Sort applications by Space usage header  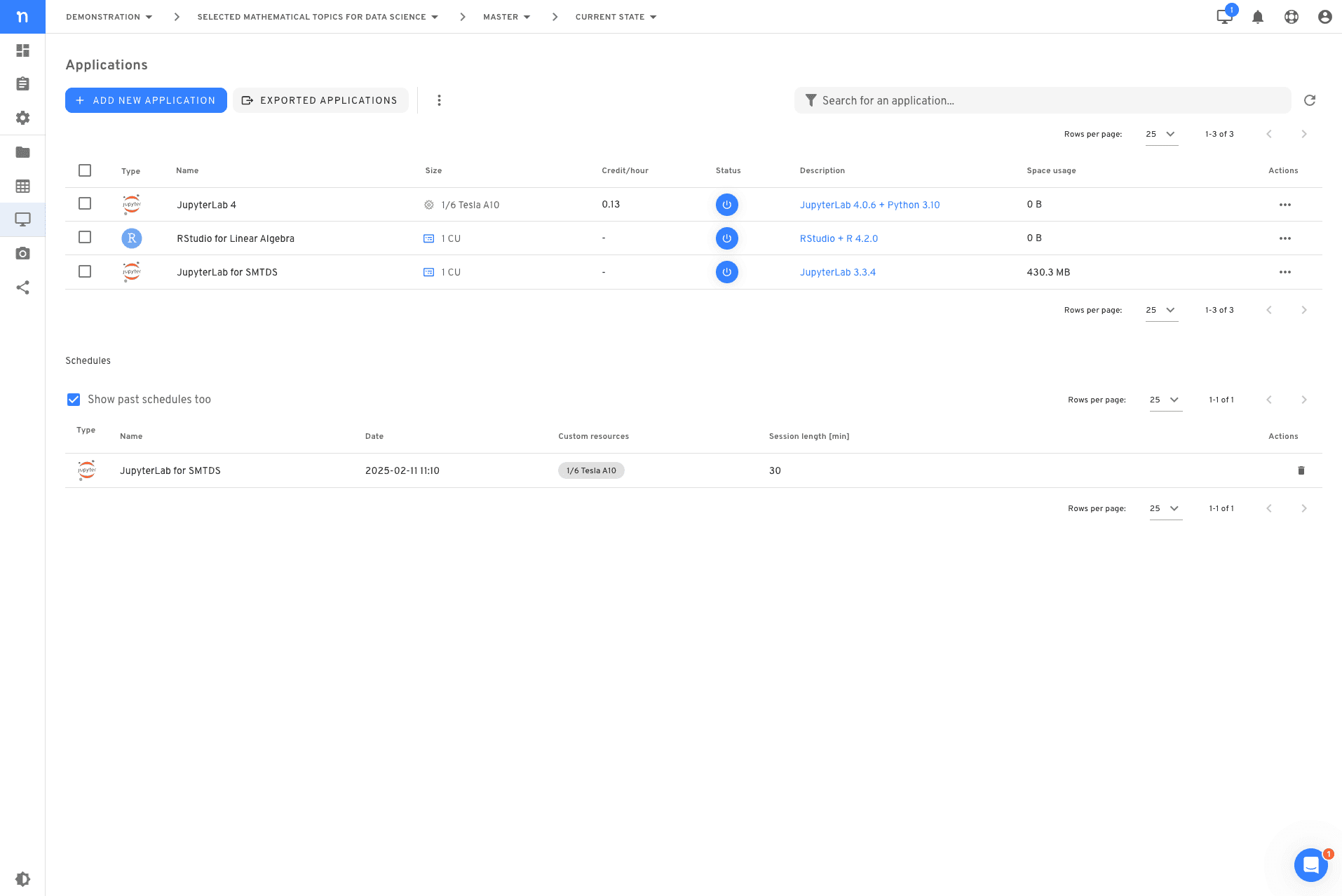click(x=1051, y=170)
